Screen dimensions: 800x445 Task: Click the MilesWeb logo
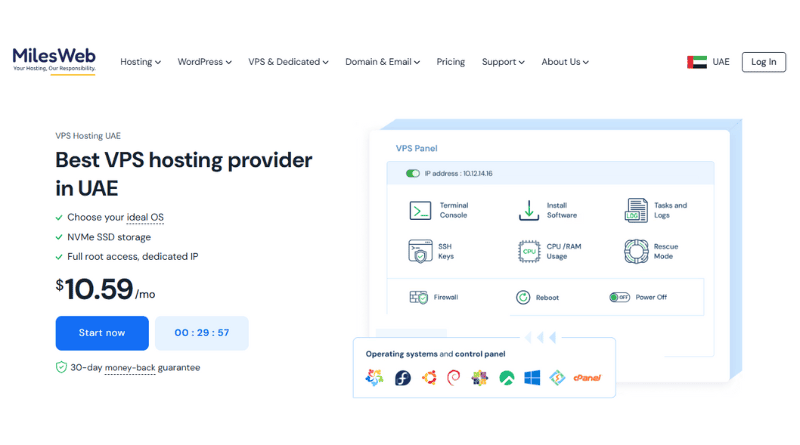click(54, 61)
